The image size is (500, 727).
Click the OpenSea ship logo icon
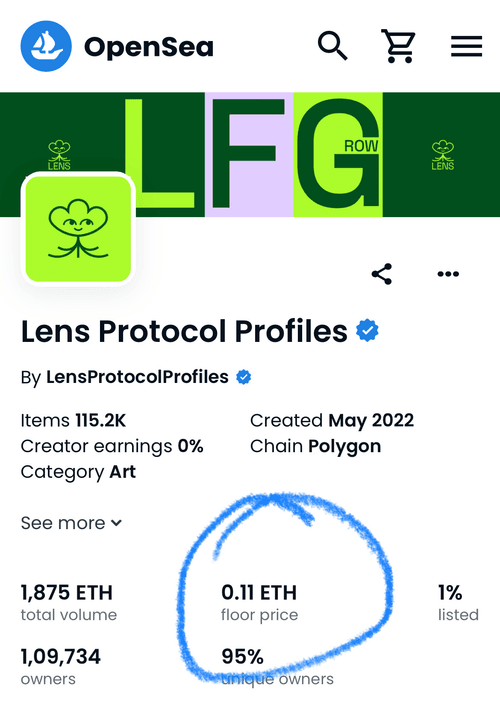pos(46,46)
